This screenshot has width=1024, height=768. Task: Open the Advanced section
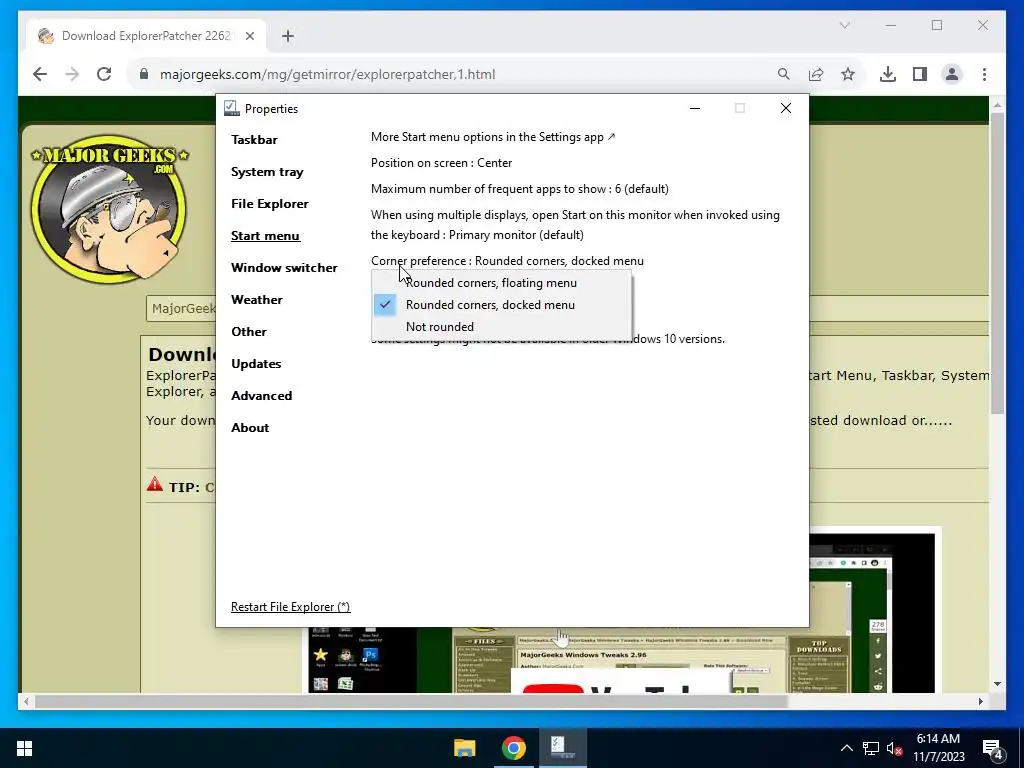261,396
